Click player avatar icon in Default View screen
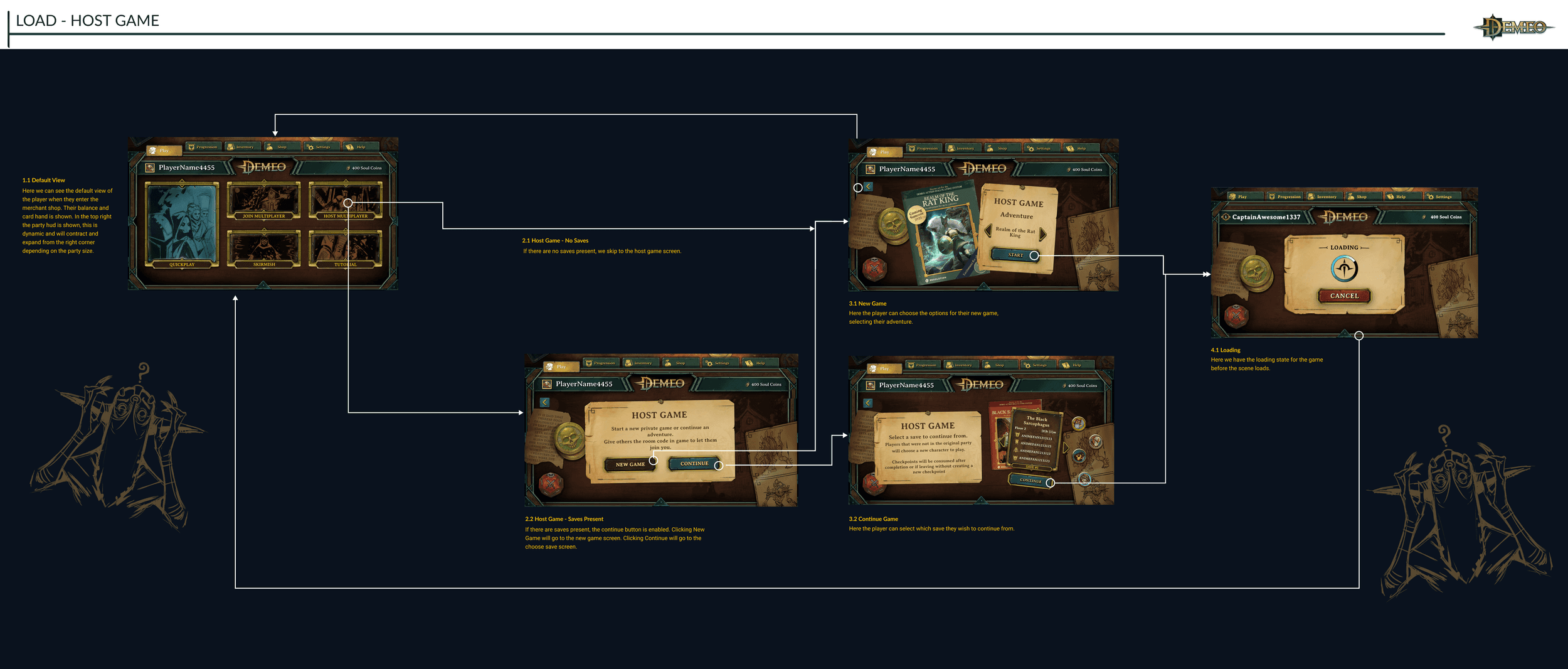Viewport: 1568px width, 669px height. click(x=150, y=168)
